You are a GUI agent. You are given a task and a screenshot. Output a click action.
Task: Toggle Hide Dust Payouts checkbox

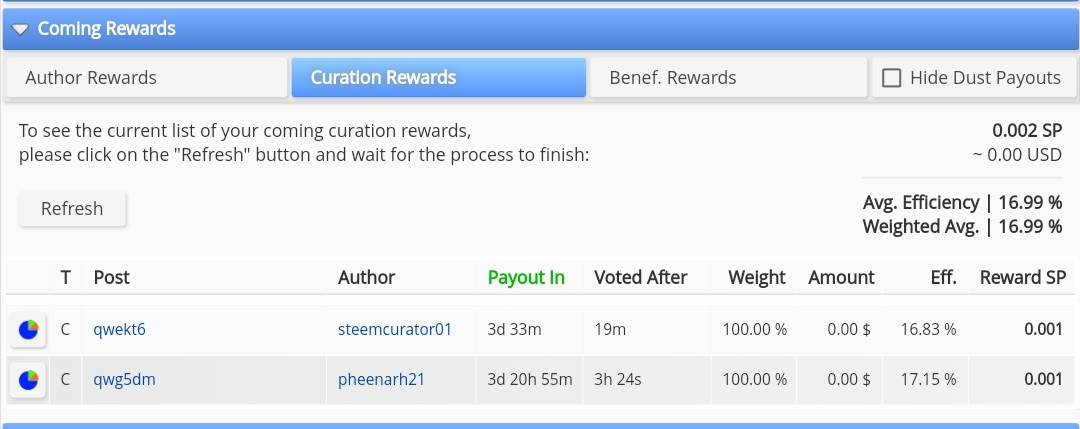(891, 78)
